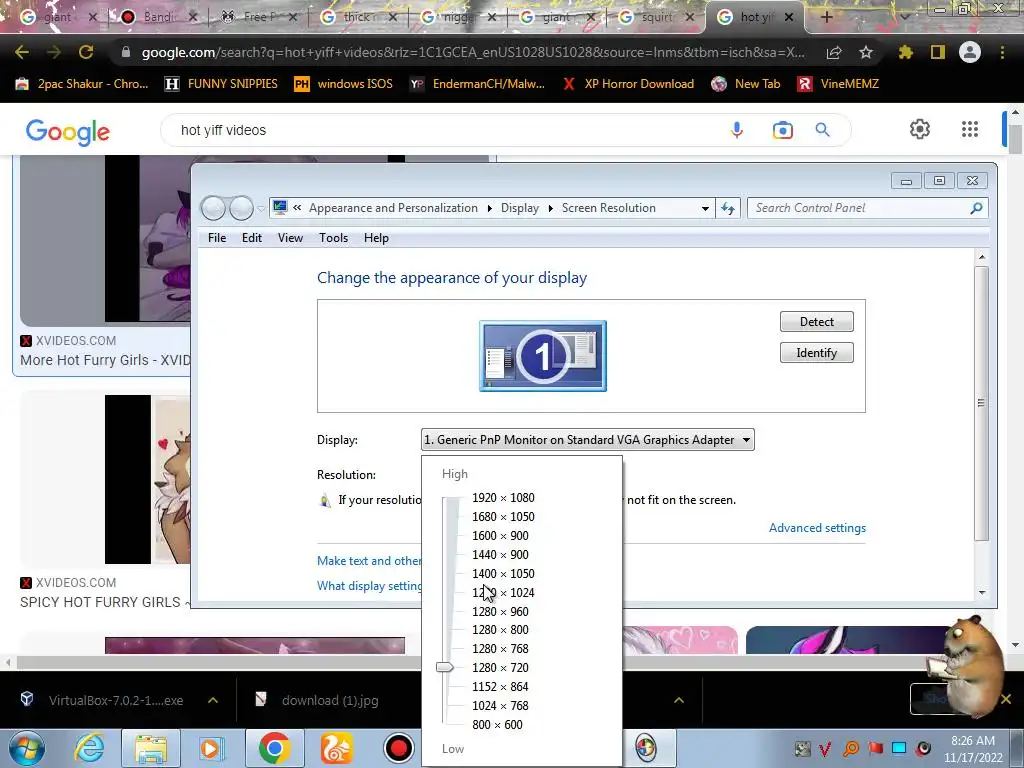The width and height of the screenshot is (1024, 768).
Task: Open the Tools menu in Control Panel
Action: (333, 238)
